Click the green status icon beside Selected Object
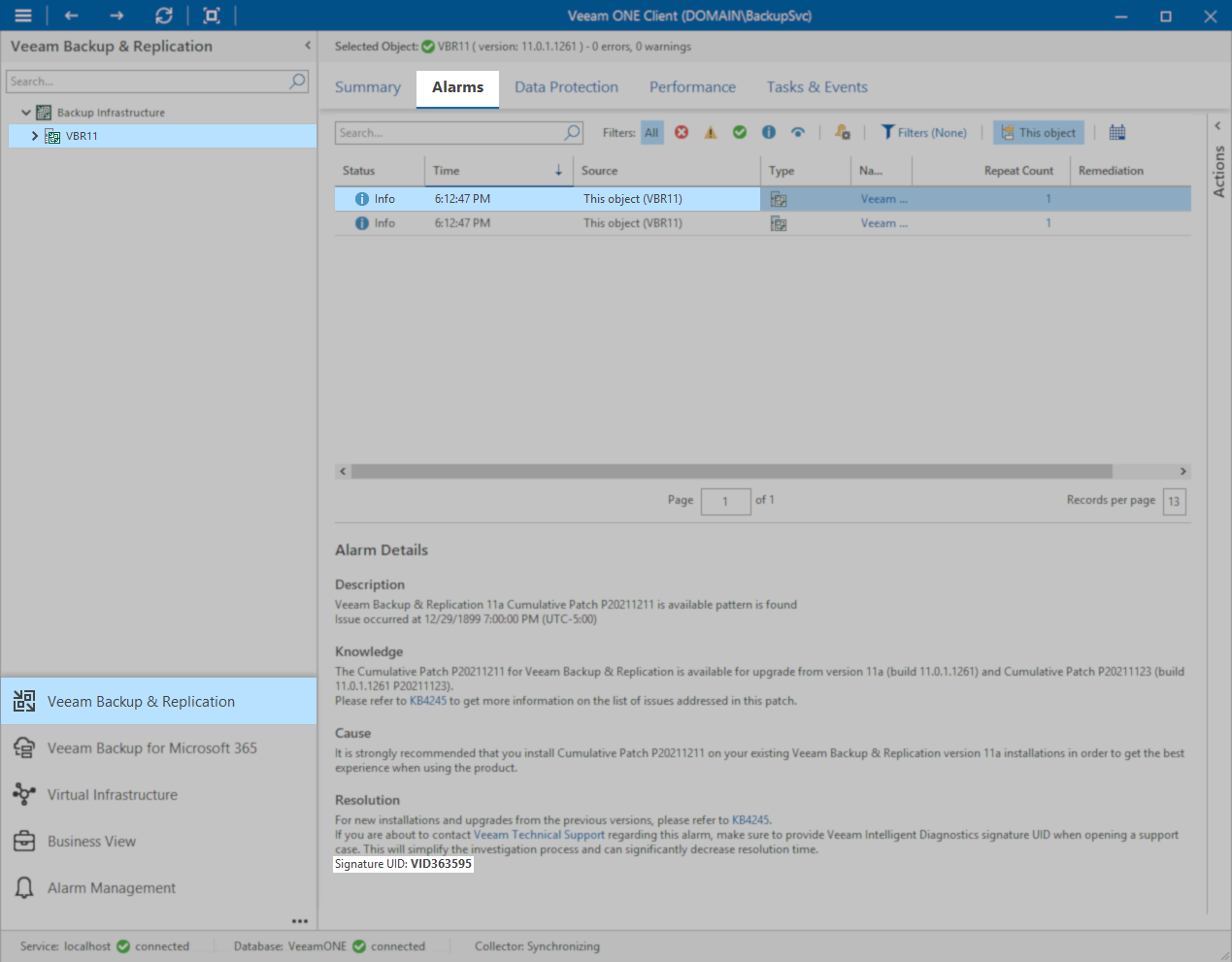 click(x=428, y=47)
